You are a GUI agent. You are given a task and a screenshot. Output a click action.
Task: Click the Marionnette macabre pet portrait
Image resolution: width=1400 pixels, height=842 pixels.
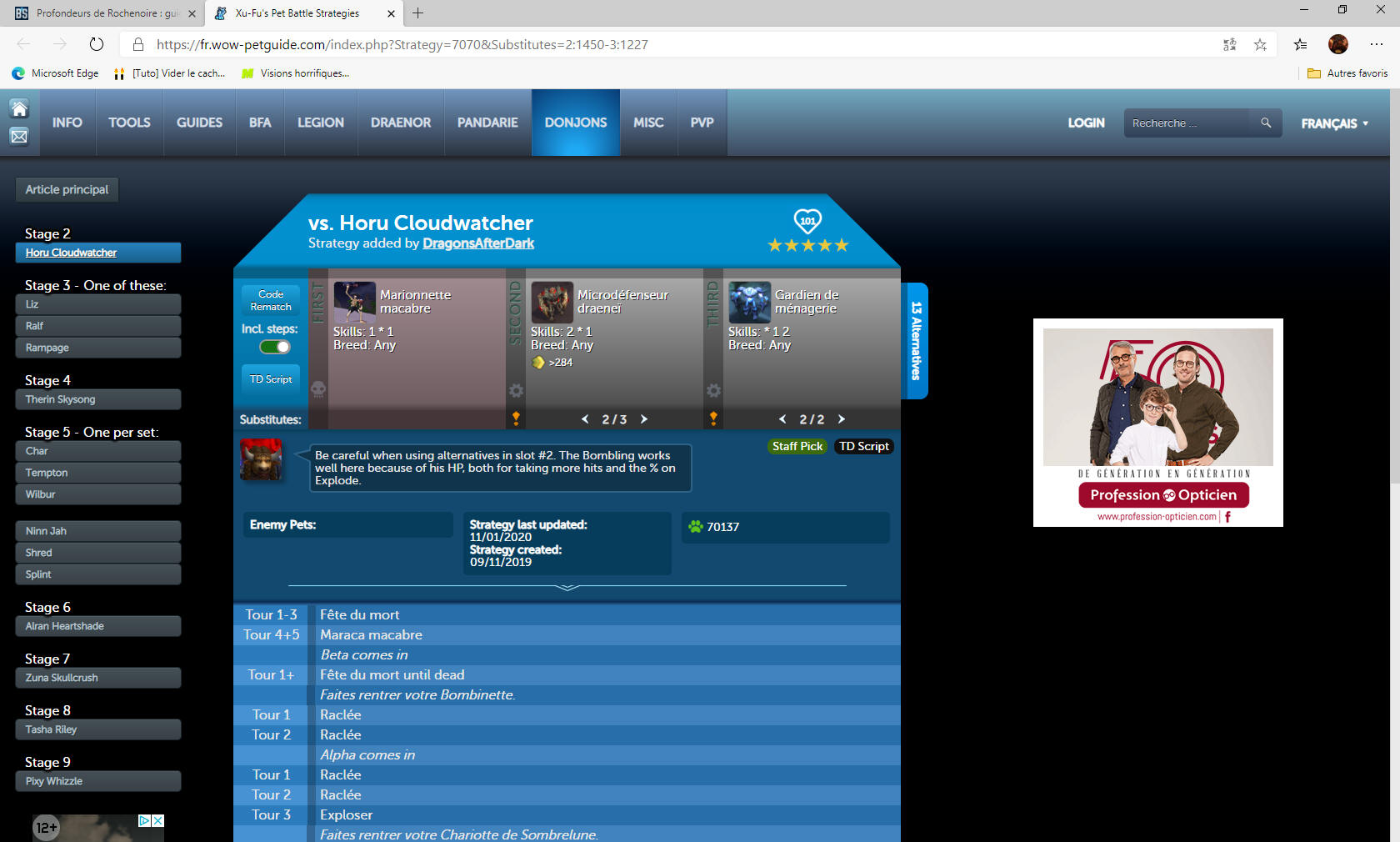point(354,302)
